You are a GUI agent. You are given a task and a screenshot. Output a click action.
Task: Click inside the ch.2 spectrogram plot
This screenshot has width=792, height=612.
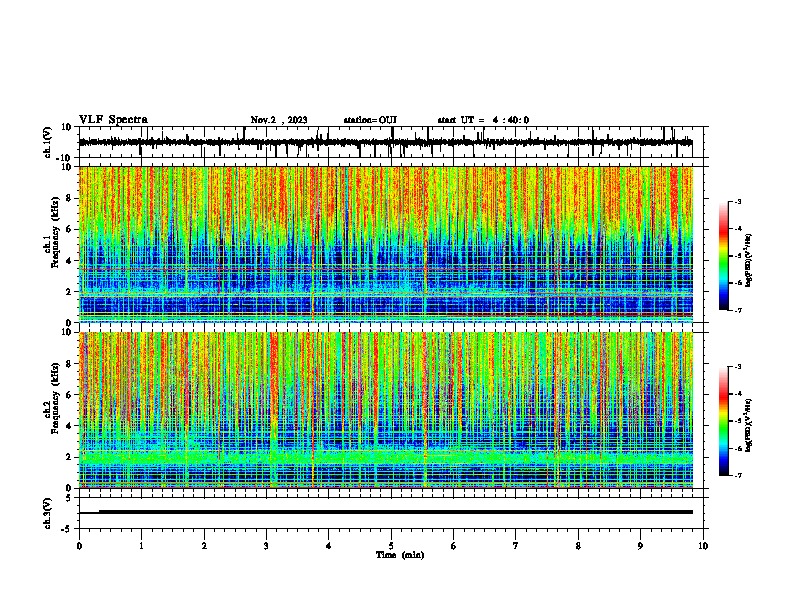click(386, 410)
